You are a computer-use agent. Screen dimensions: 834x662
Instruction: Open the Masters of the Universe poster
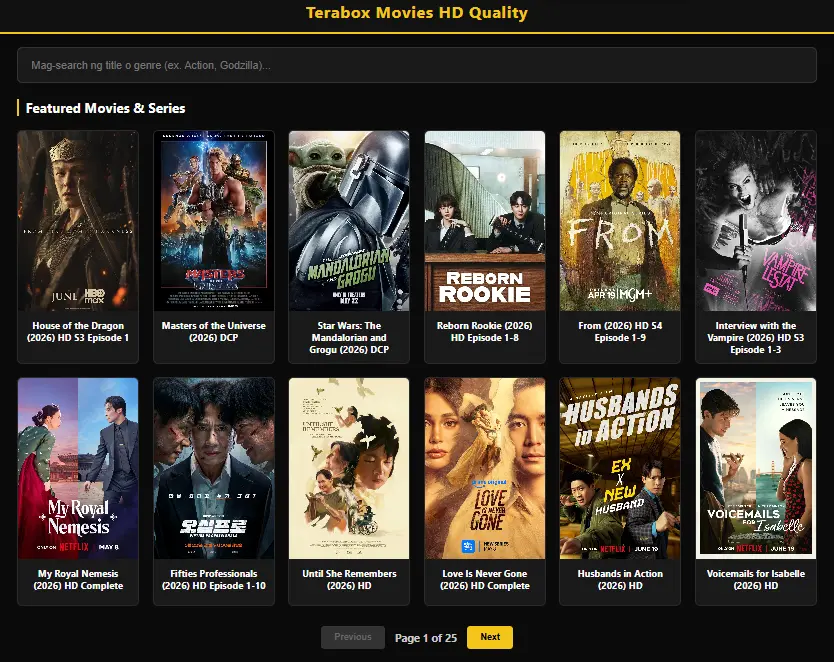tap(214, 221)
